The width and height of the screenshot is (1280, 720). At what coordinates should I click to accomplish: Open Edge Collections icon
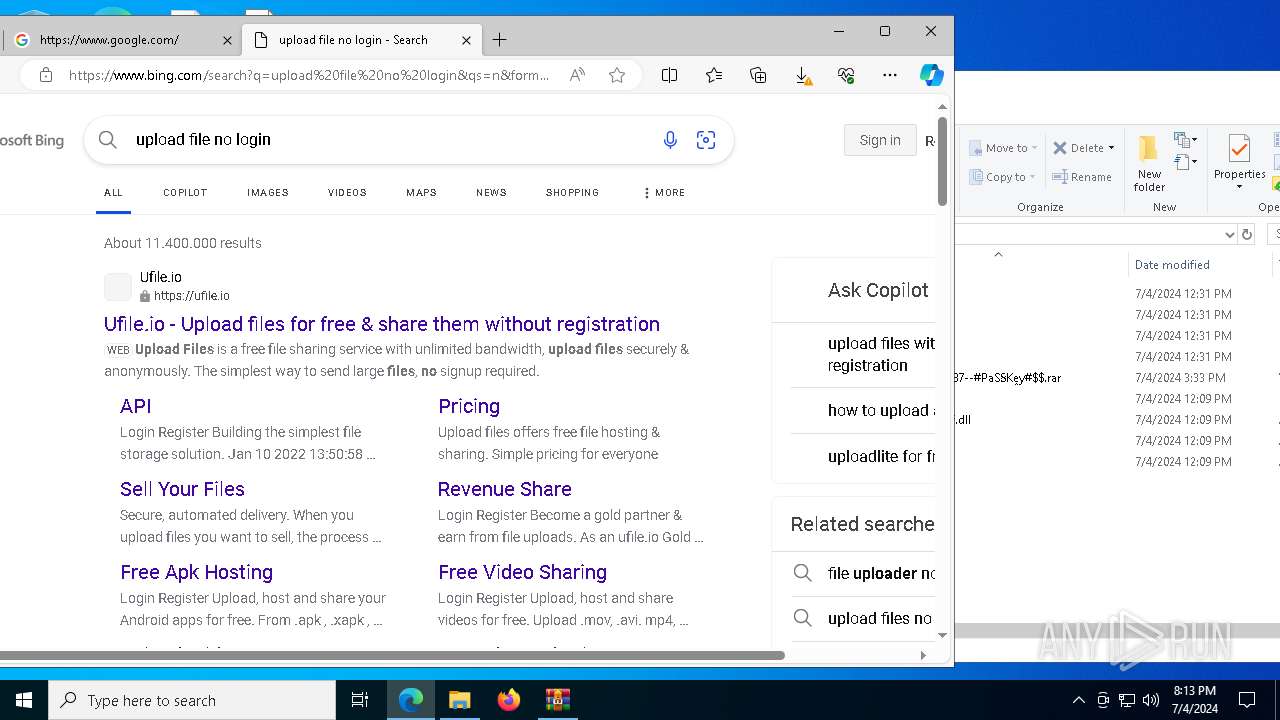click(758, 75)
